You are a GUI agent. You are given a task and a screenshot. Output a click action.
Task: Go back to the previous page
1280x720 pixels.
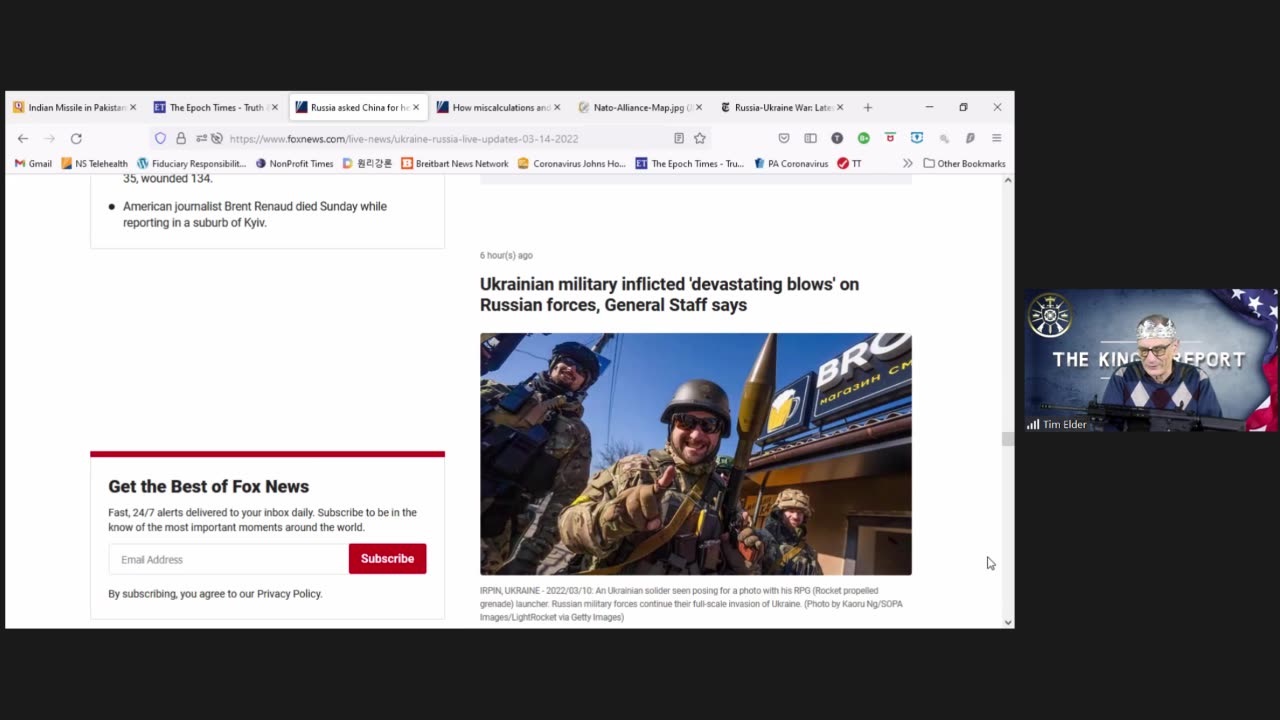(x=23, y=138)
